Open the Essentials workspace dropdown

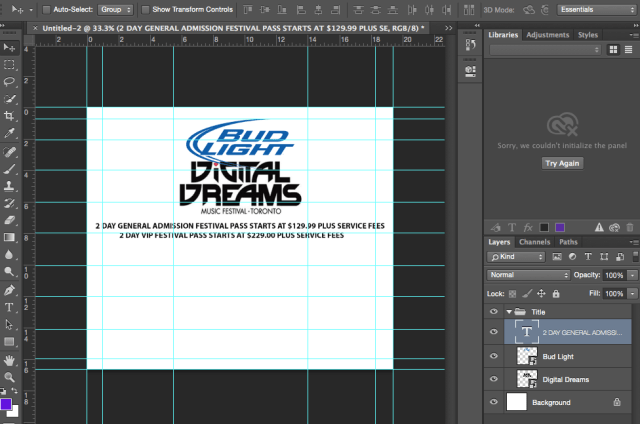coord(596,9)
